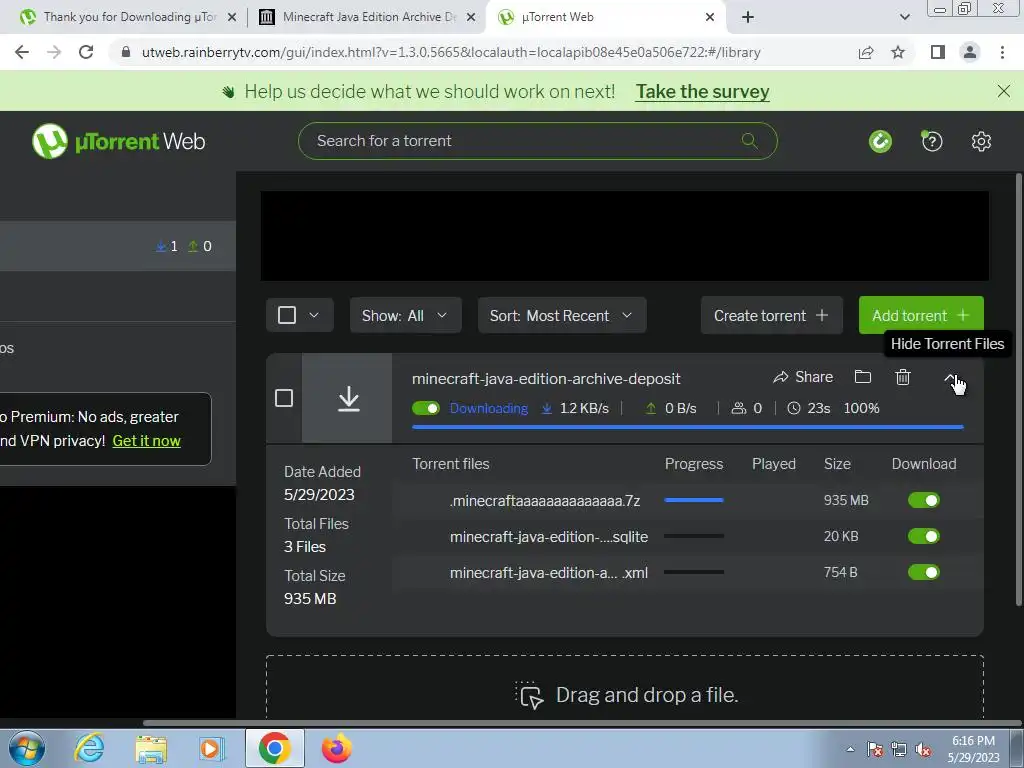This screenshot has width=1024, height=768.
Task: Open Windows Start menu
Action: pyautogui.click(x=26, y=748)
